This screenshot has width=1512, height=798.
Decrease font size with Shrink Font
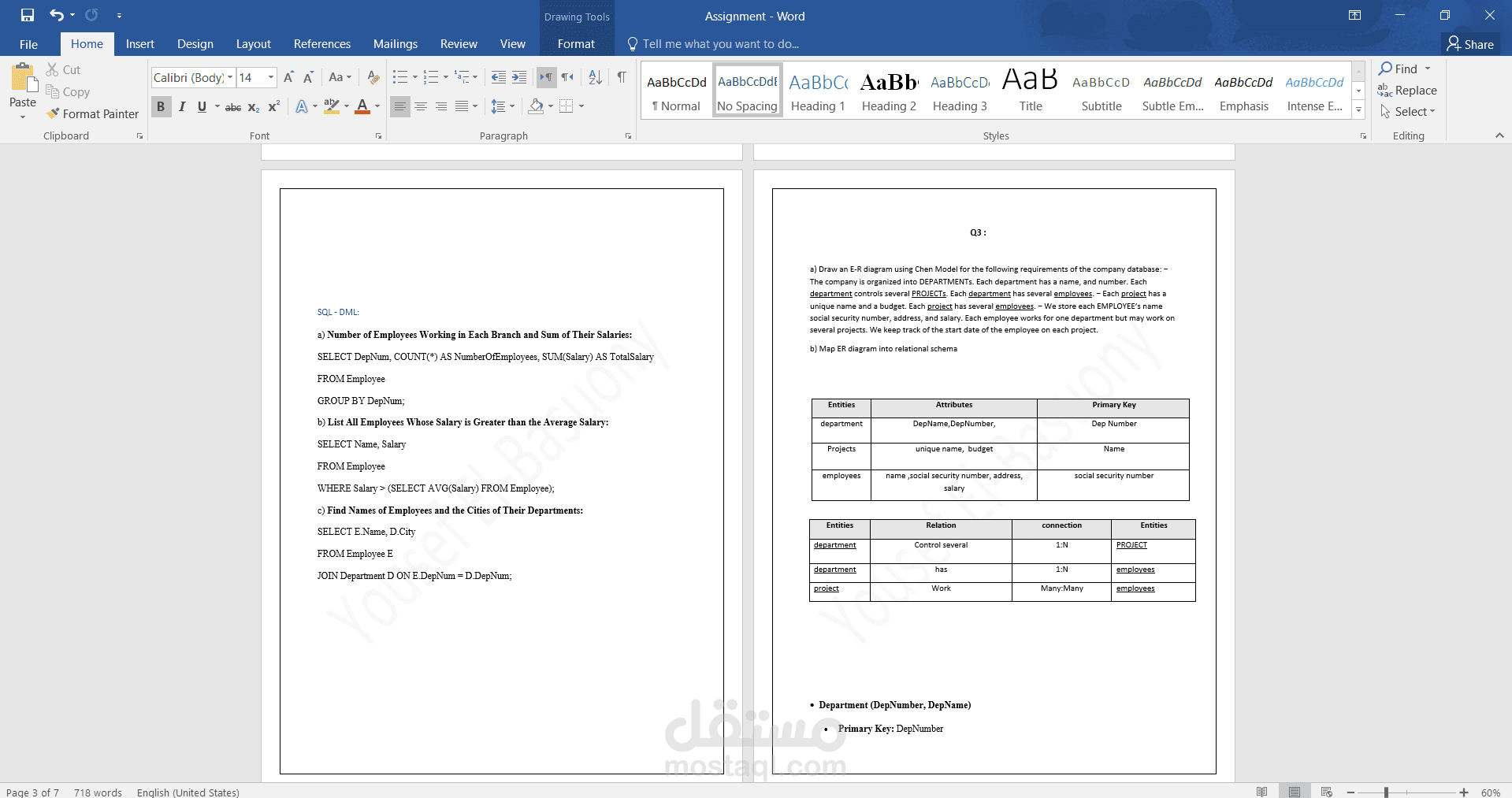tap(308, 77)
